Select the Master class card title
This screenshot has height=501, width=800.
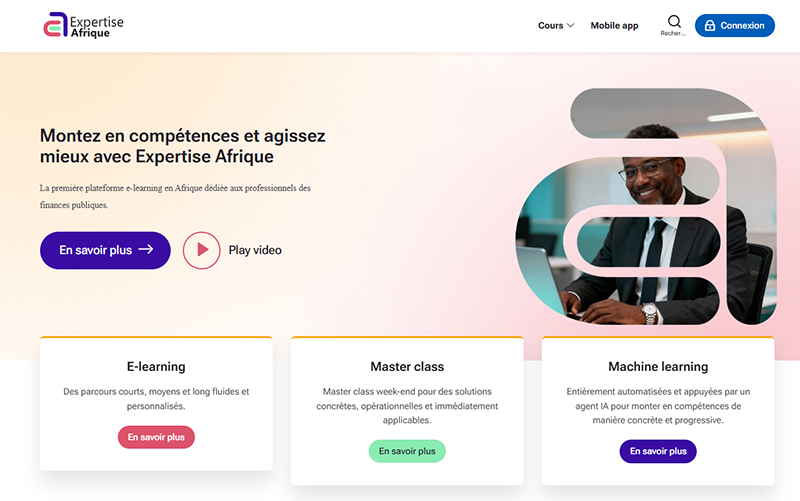pyautogui.click(x=407, y=366)
